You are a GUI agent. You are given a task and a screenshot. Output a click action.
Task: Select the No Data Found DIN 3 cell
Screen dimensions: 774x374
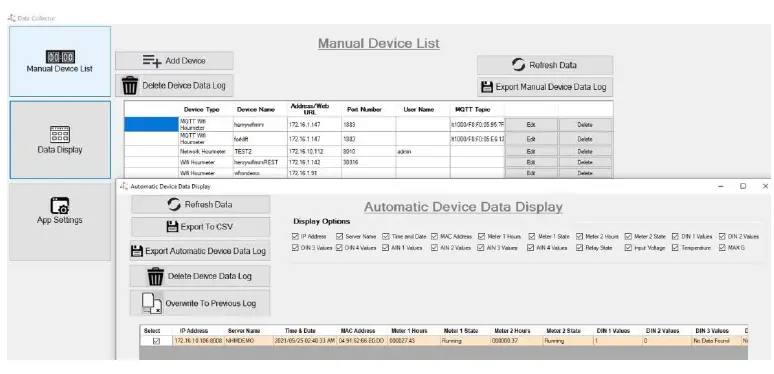(x=716, y=340)
